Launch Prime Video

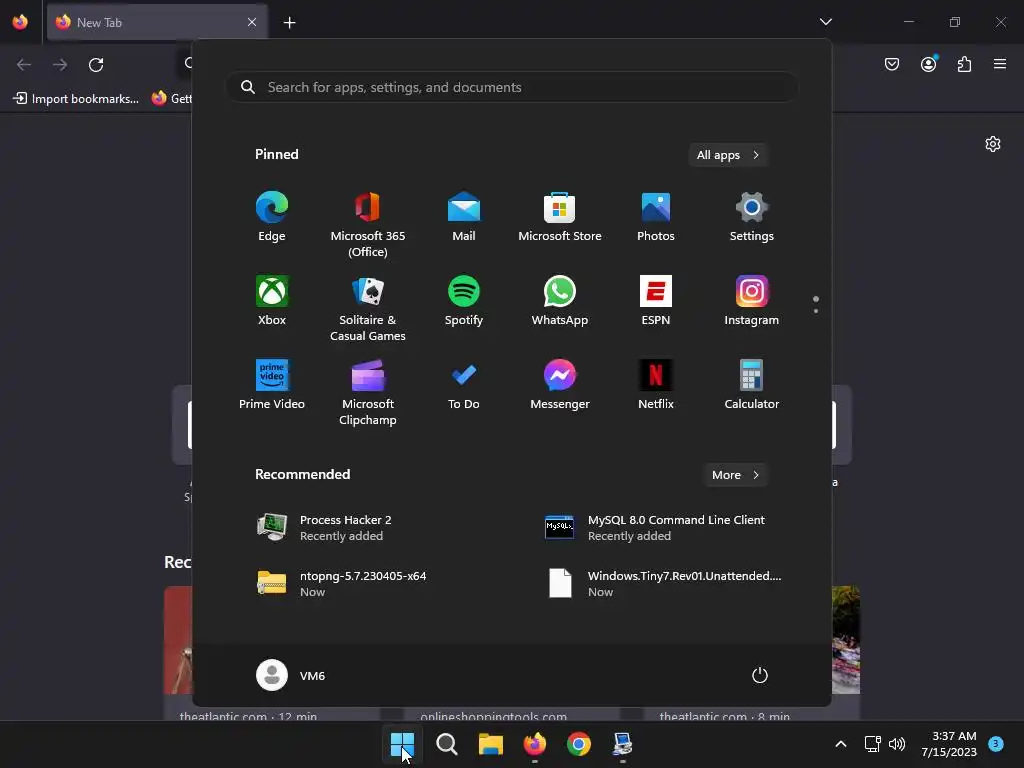pos(272,385)
